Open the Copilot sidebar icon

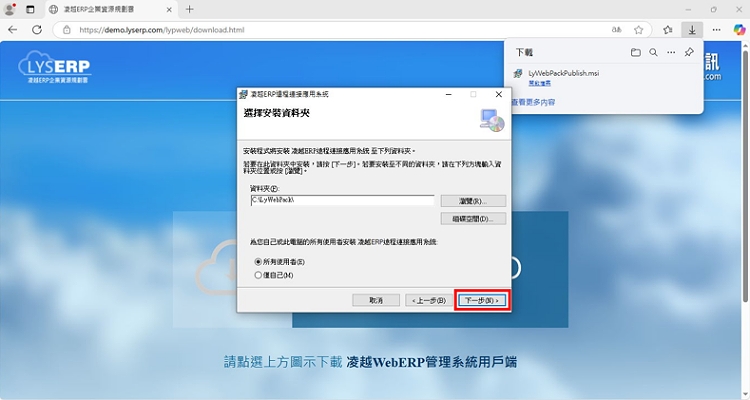[739, 30]
